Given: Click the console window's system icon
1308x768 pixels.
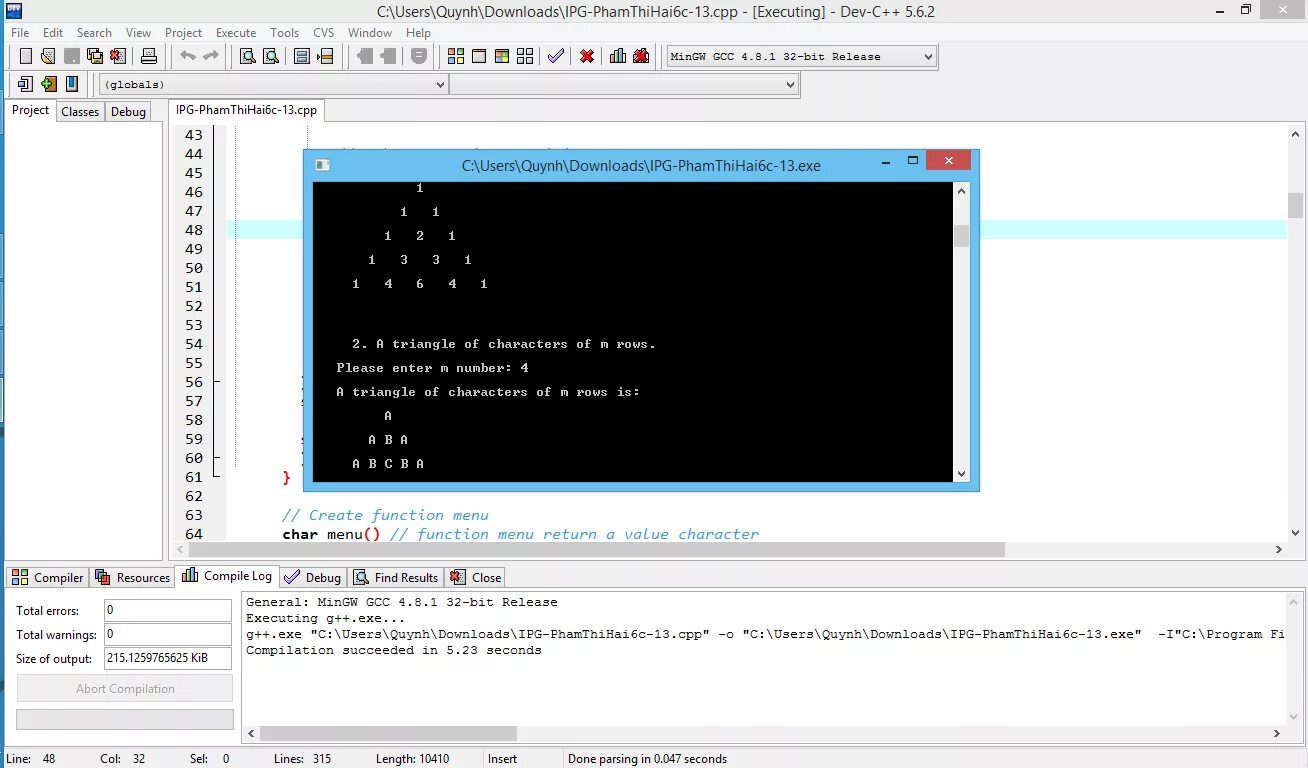Looking at the screenshot, I should click(322, 165).
